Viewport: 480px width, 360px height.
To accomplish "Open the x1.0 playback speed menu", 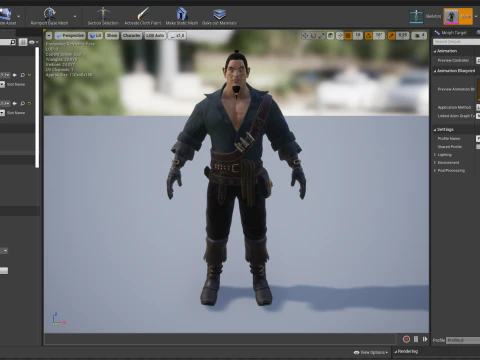I will point(177,35).
